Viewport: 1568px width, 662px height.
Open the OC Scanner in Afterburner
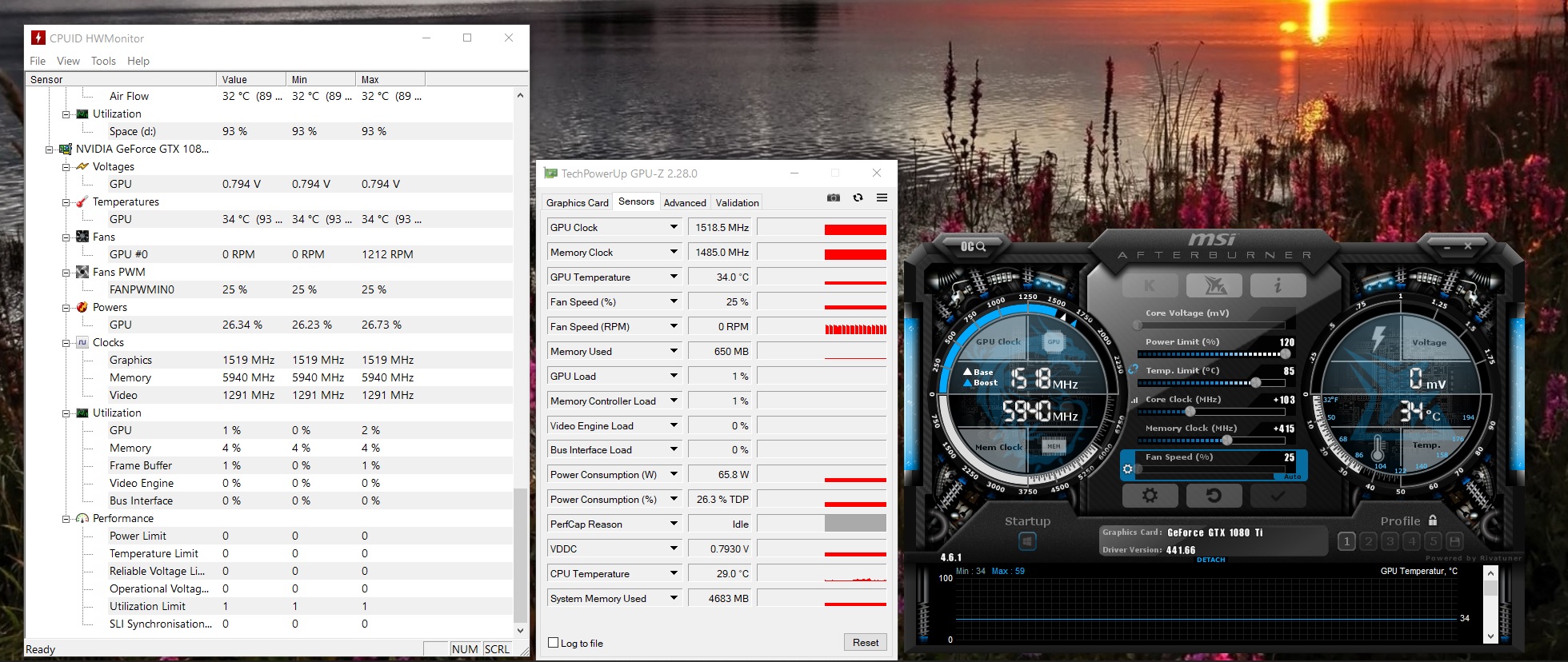(x=974, y=246)
